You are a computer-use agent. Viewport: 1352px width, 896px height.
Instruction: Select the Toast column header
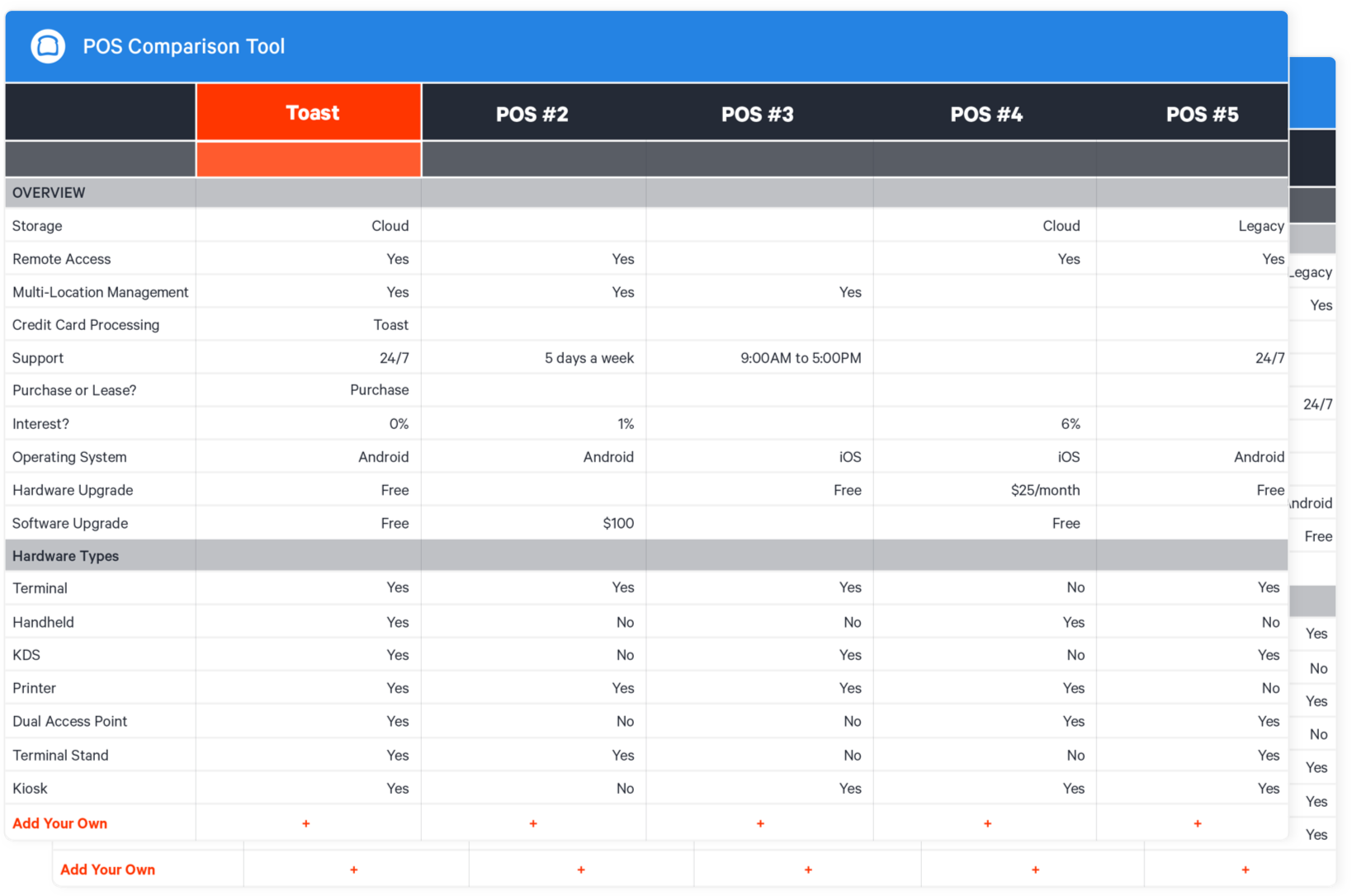[309, 112]
